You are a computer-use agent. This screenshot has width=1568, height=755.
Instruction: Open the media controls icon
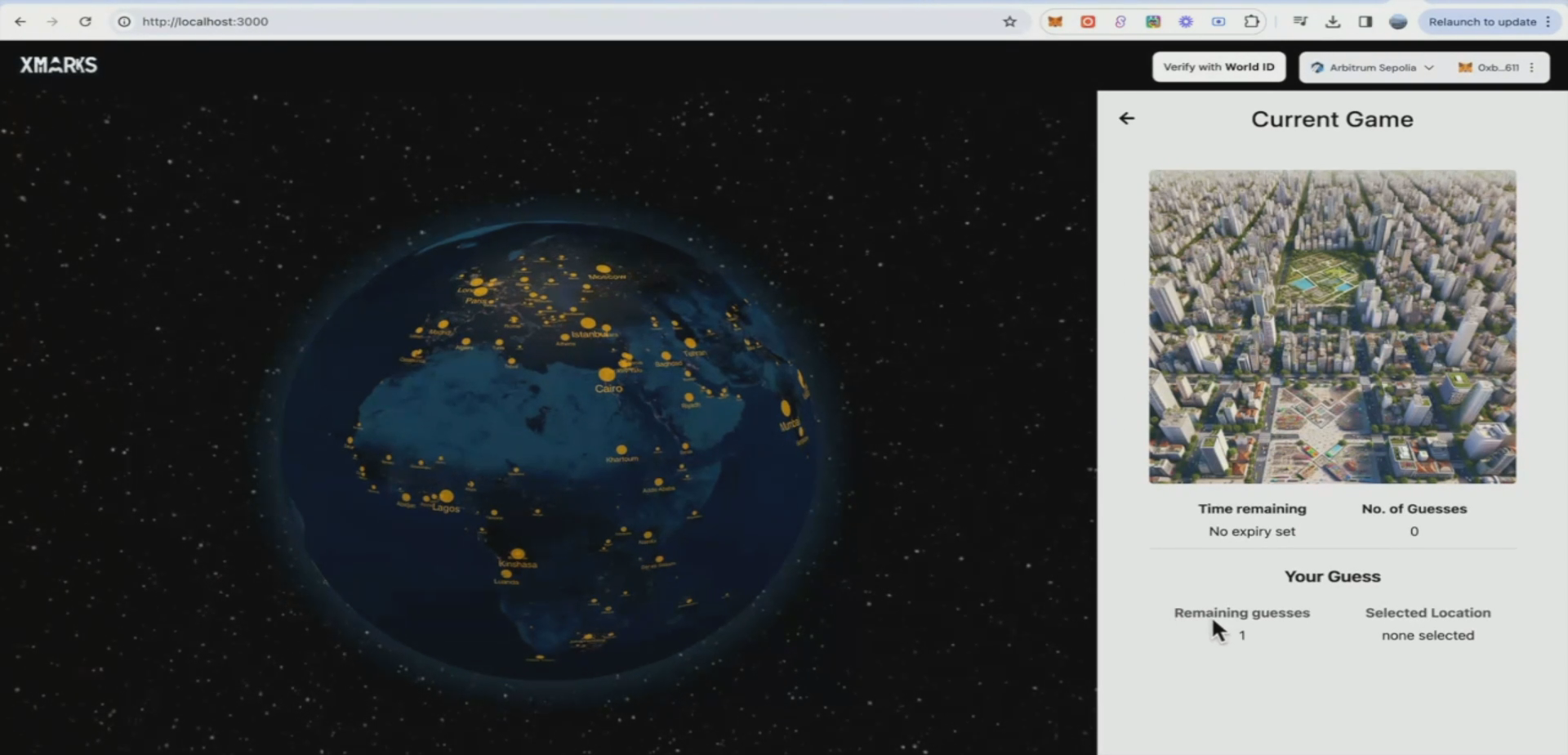(x=1300, y=21)
